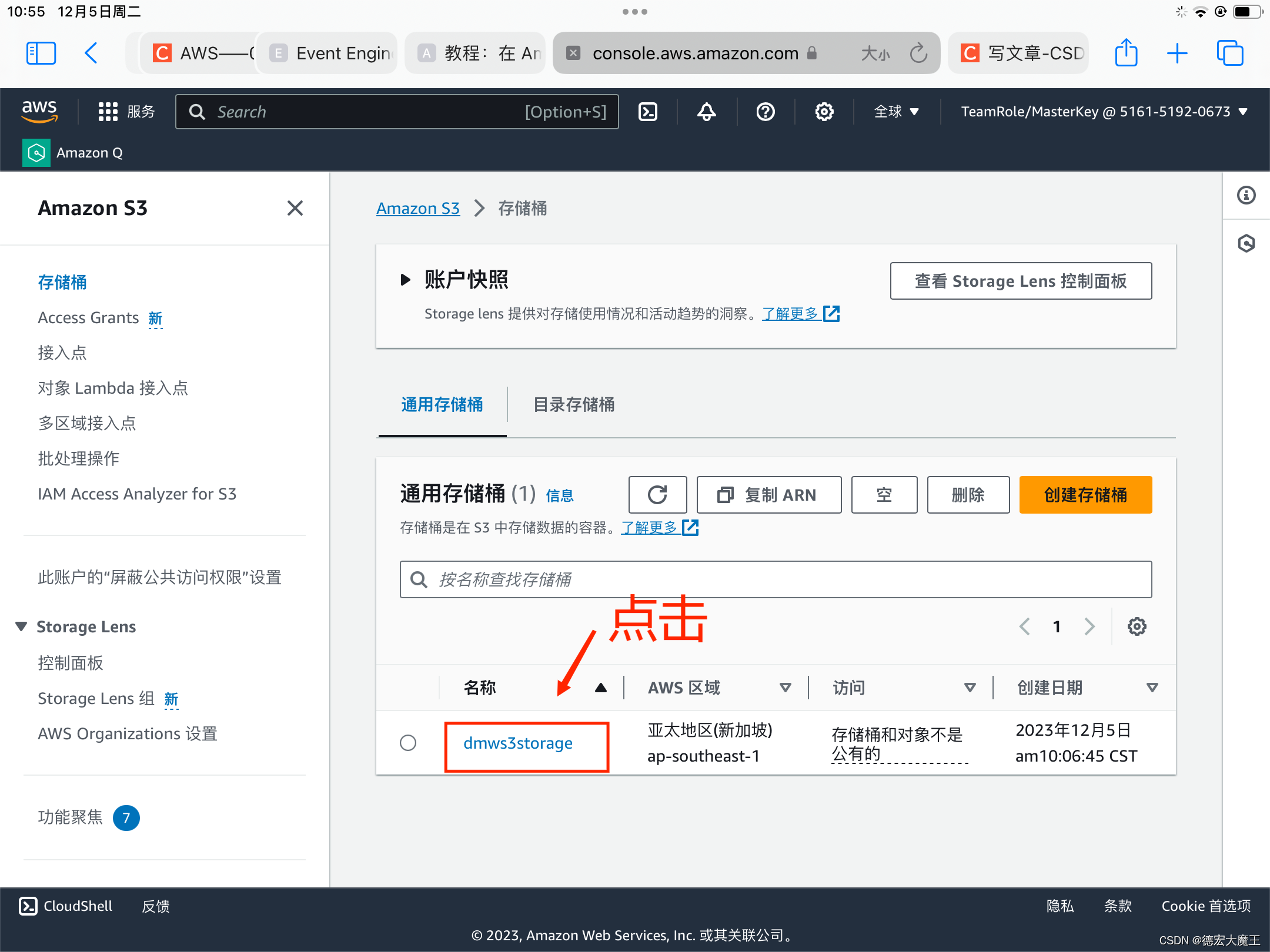Open 了解更多 link in account snapshot
The image size is (1270, 952).
click(x=801, y=314)
